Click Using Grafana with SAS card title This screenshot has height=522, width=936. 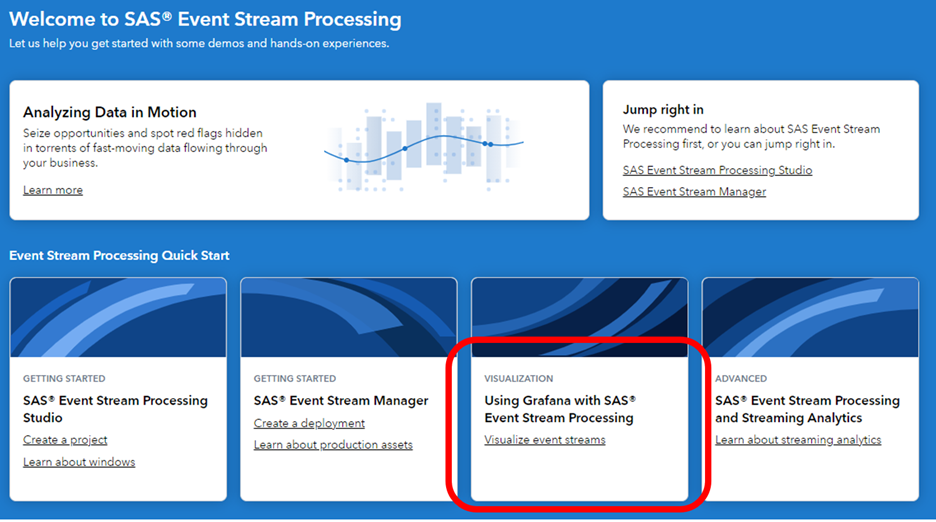click(560, 409)
